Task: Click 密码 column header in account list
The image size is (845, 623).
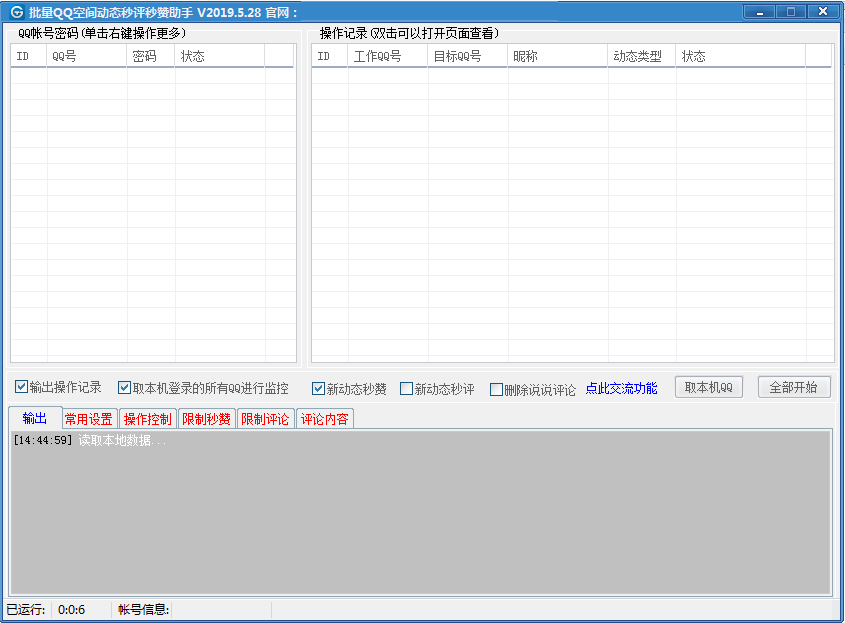Action: (x=151, y=56)
